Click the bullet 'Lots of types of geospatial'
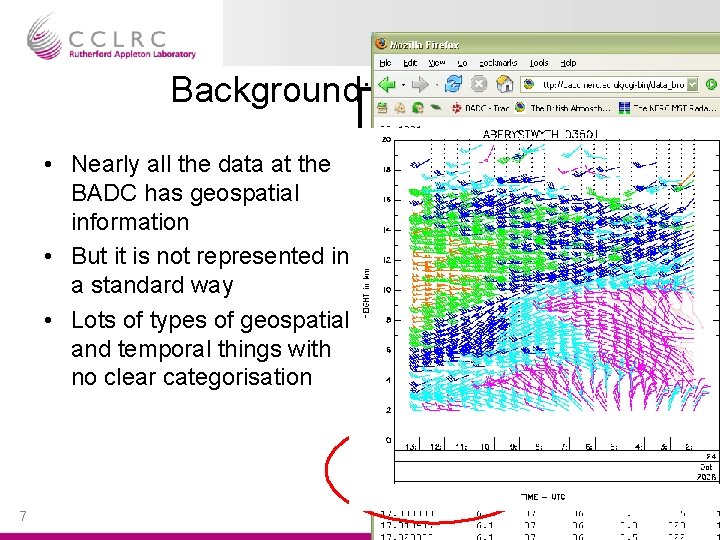Viewport: 720px width, 540px height. (x=210, y=320)
